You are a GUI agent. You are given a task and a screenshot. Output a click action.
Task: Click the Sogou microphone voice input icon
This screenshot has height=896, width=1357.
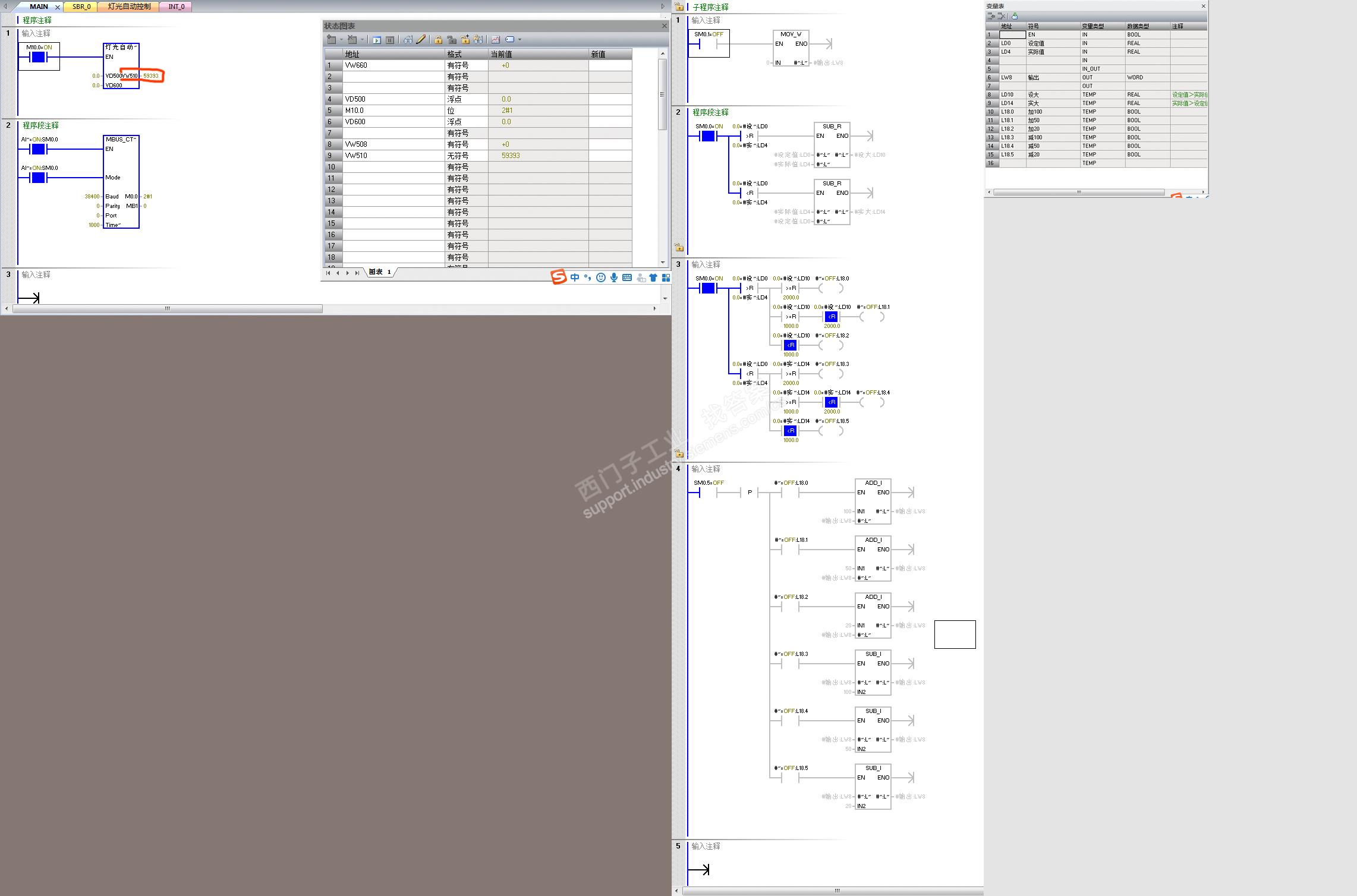[x=613, y=277]
